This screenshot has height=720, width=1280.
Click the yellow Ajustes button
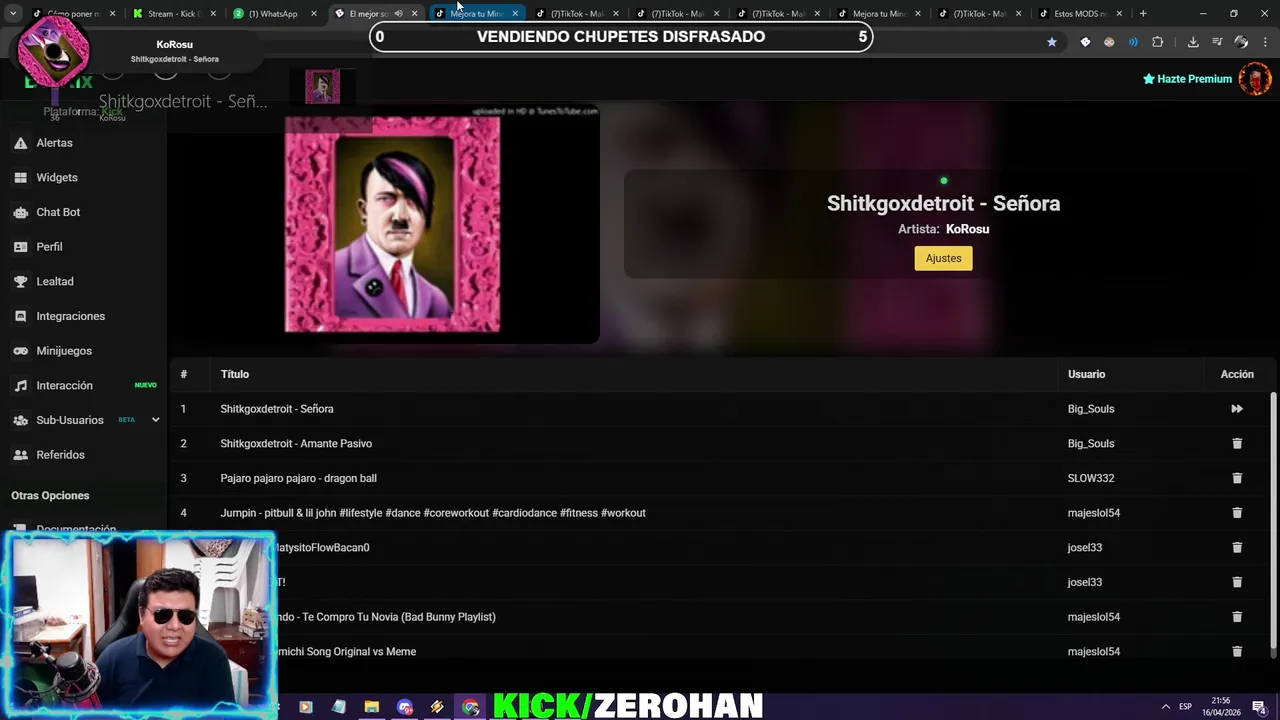[x=943, y=258]
